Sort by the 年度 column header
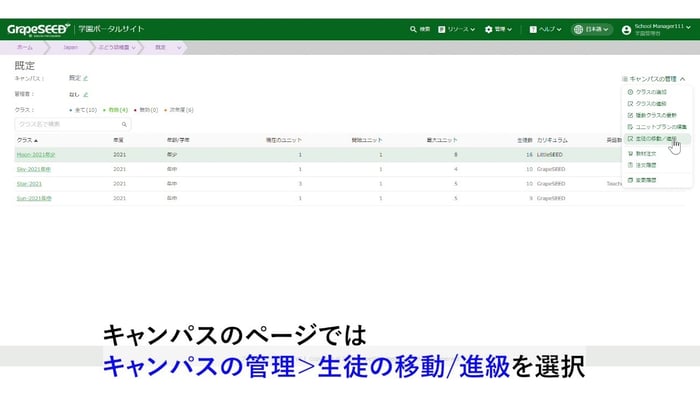The height and width of the screenshot is (393, 700). click(x=118, y=140)
